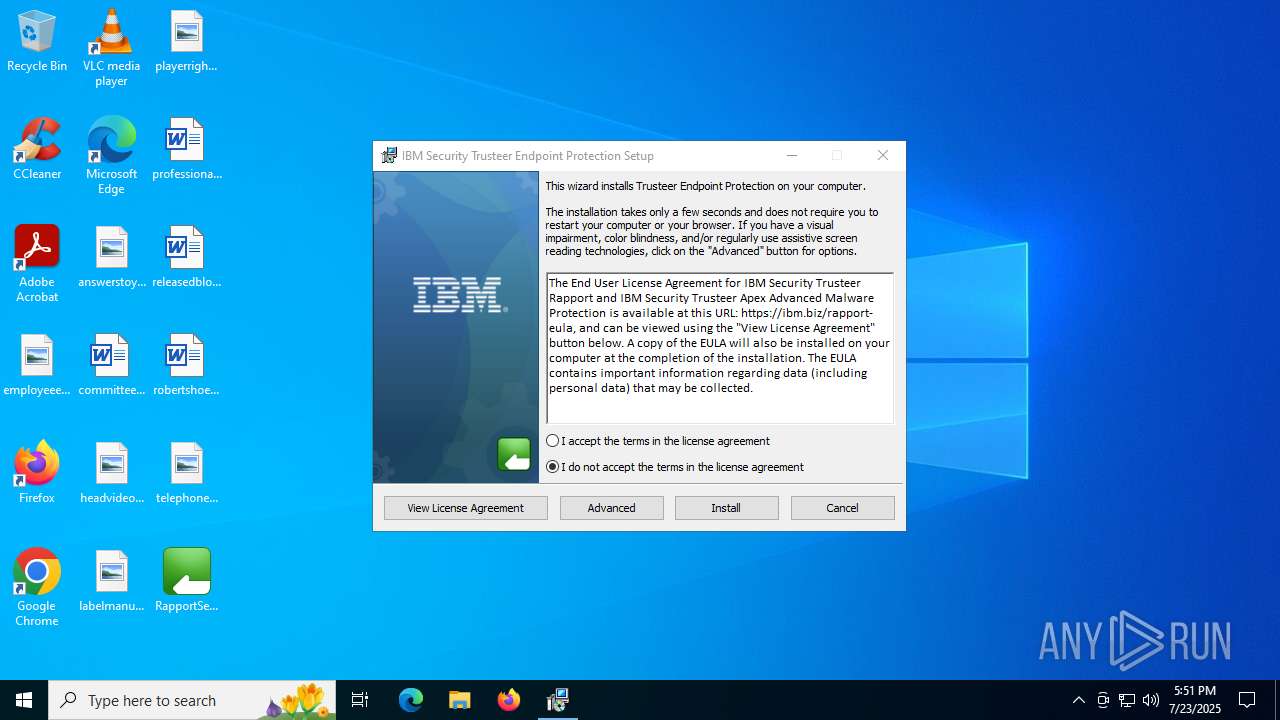Open Microsoft Edge desktop shortcut
The image size is (1280, 720).
click(x=111, y=156)
